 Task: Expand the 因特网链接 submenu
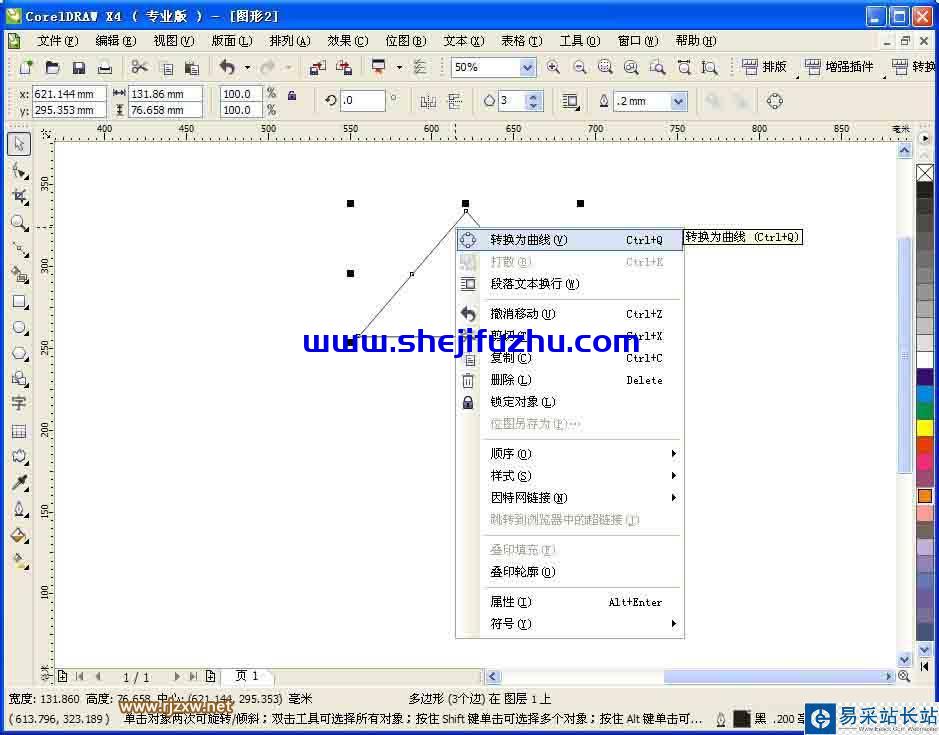coord(569,498)
